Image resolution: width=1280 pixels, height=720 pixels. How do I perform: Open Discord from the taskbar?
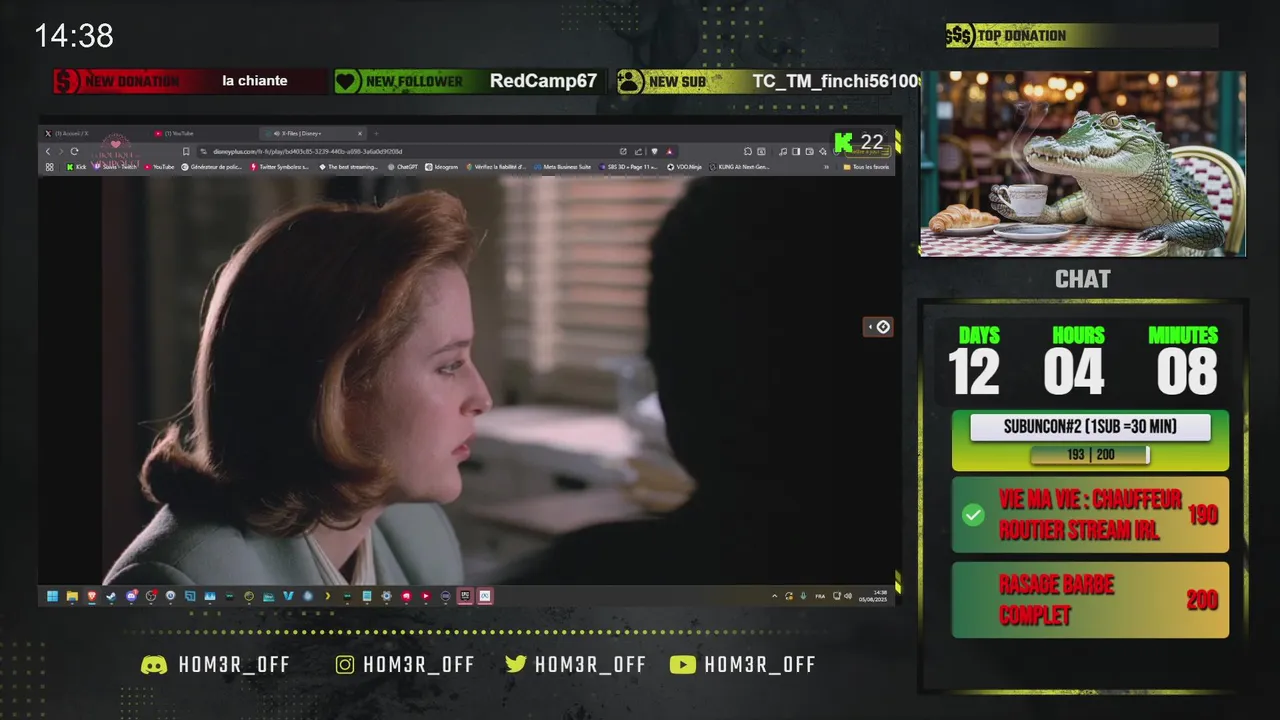(131, 596)
